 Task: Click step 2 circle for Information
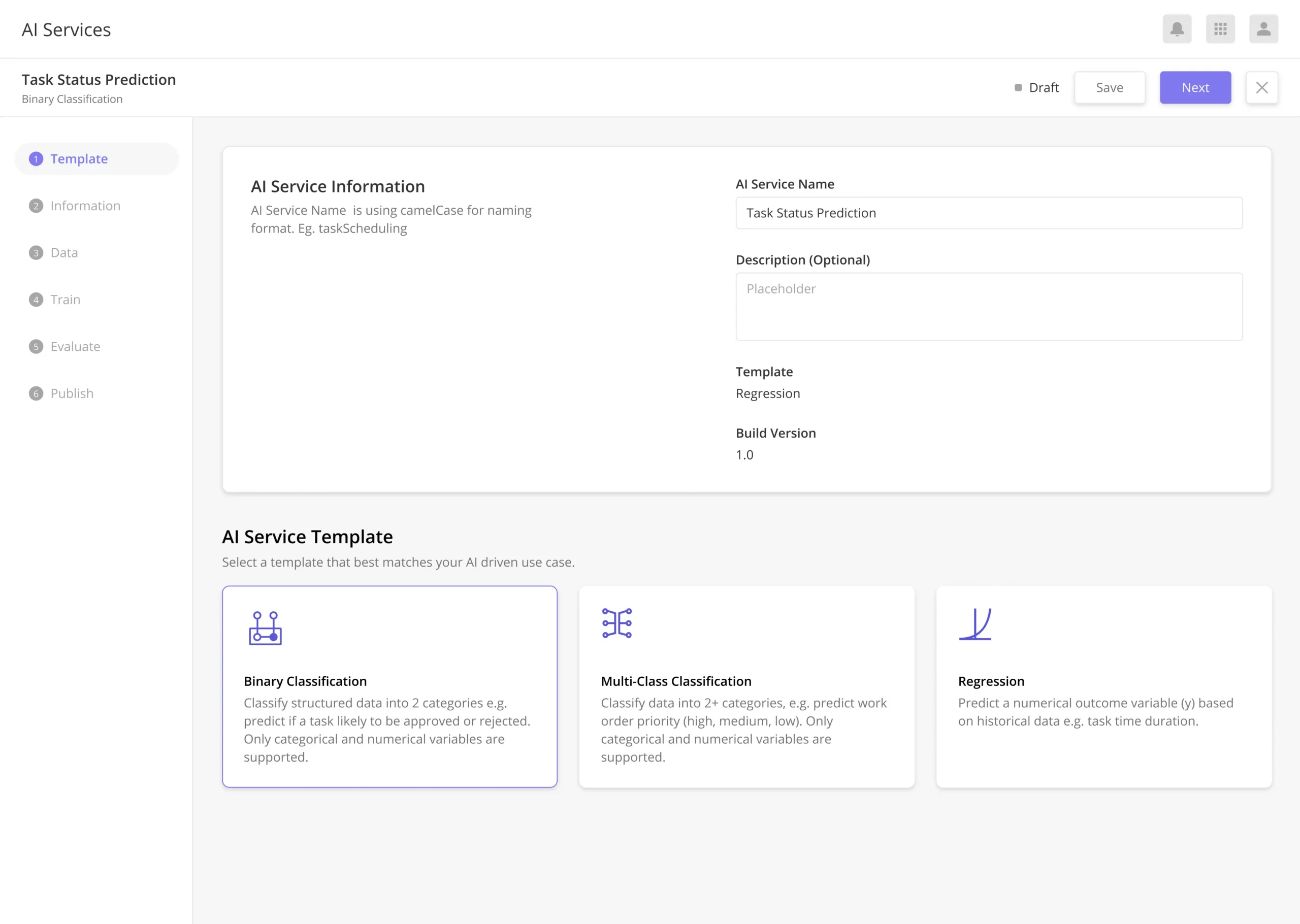[x=36, y=206]
